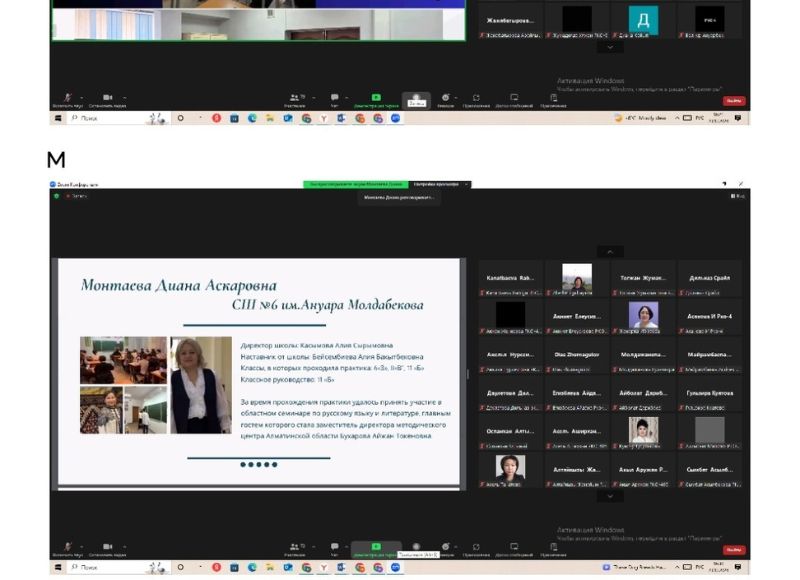The image size is (800, 580).
Task: Expand audio options arrow beside lower microphone
Action: (80, 546)
